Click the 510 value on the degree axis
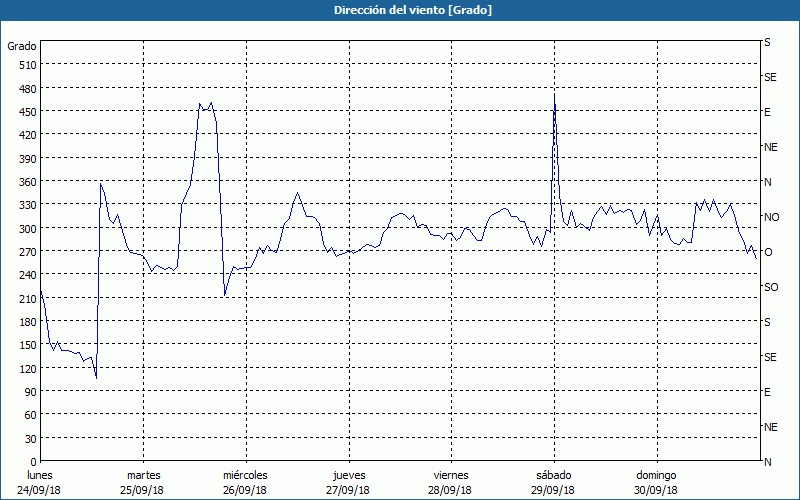The height and width of the screenshot is (500, 800). tap(28, 65)
